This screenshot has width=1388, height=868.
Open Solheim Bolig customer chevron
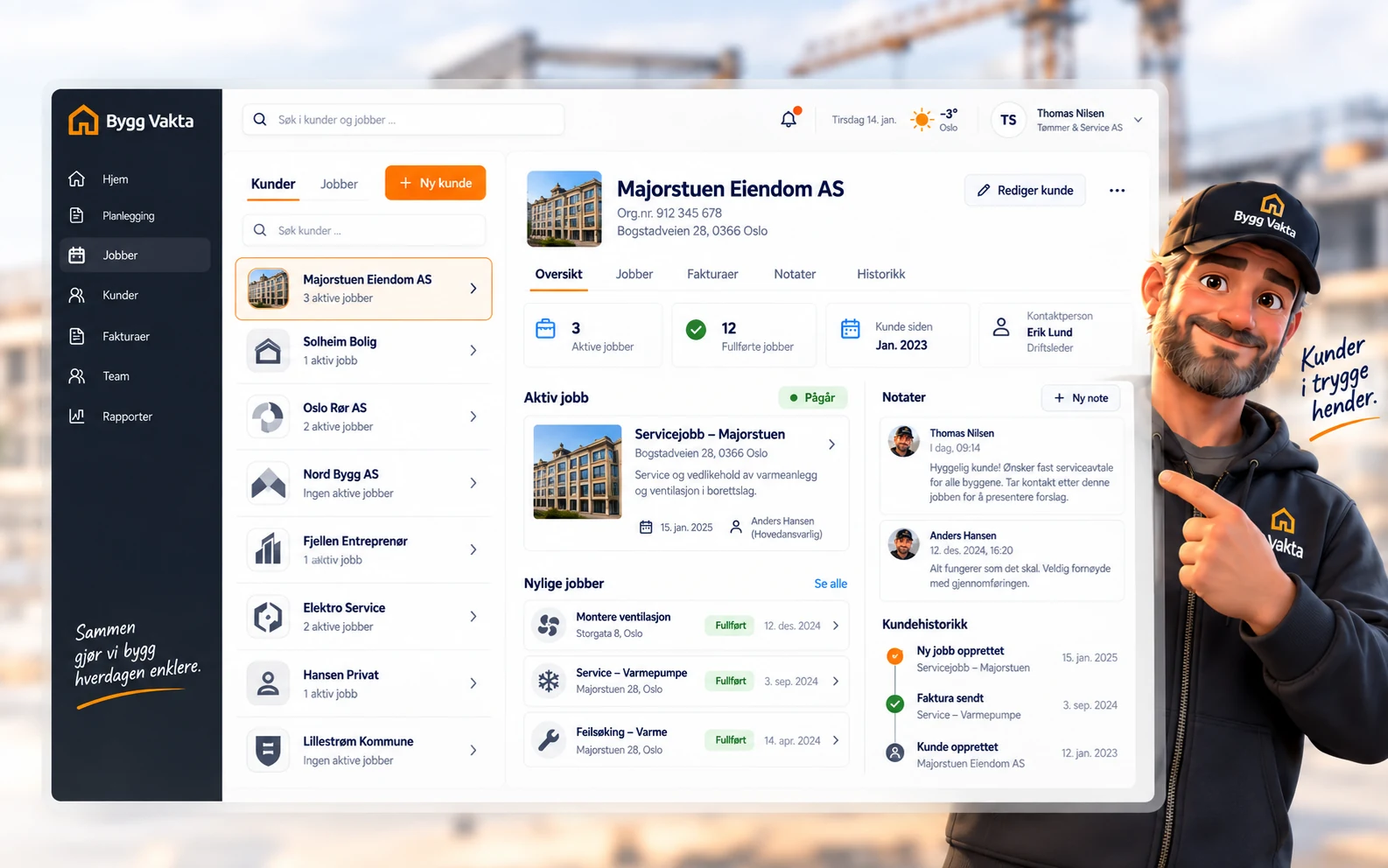tap(473, 351)
